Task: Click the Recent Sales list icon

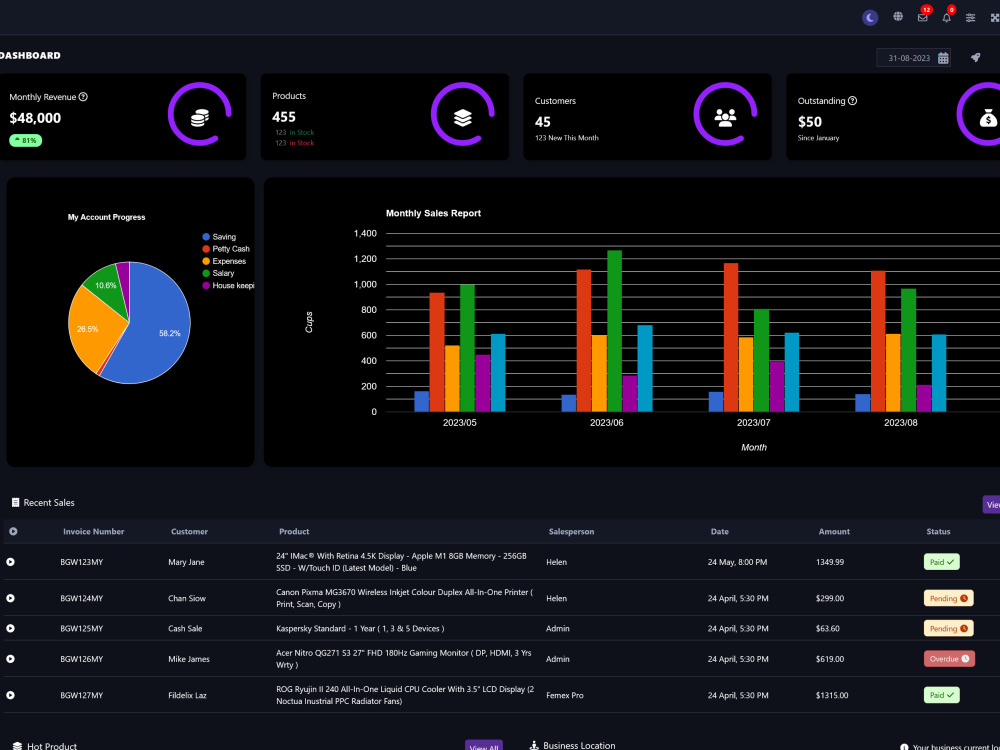Action: click(x=15, y=503)
